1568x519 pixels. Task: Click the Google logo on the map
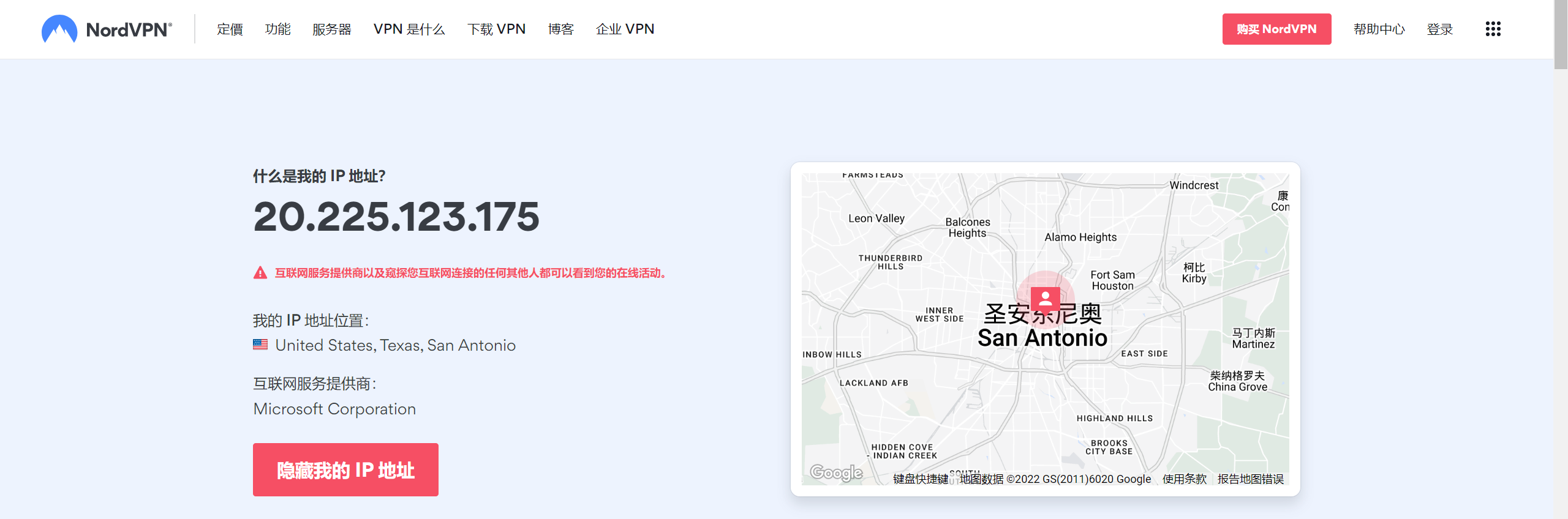(836, 472)
